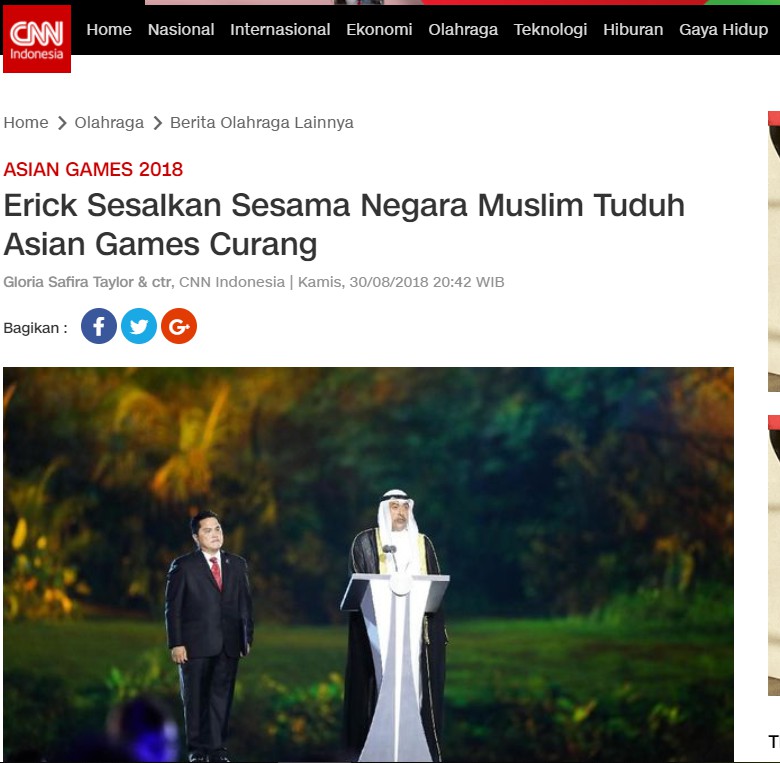
Task: Click Home in the breadcrumb
Action: 26,122
